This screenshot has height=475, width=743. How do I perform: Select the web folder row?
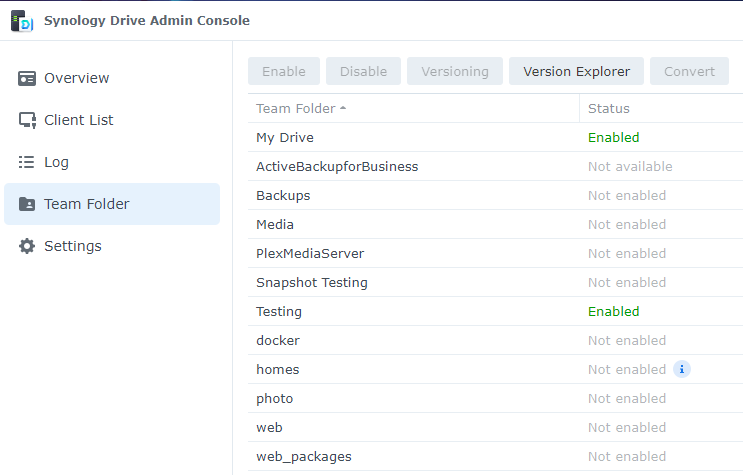click(x=495, y=428)
